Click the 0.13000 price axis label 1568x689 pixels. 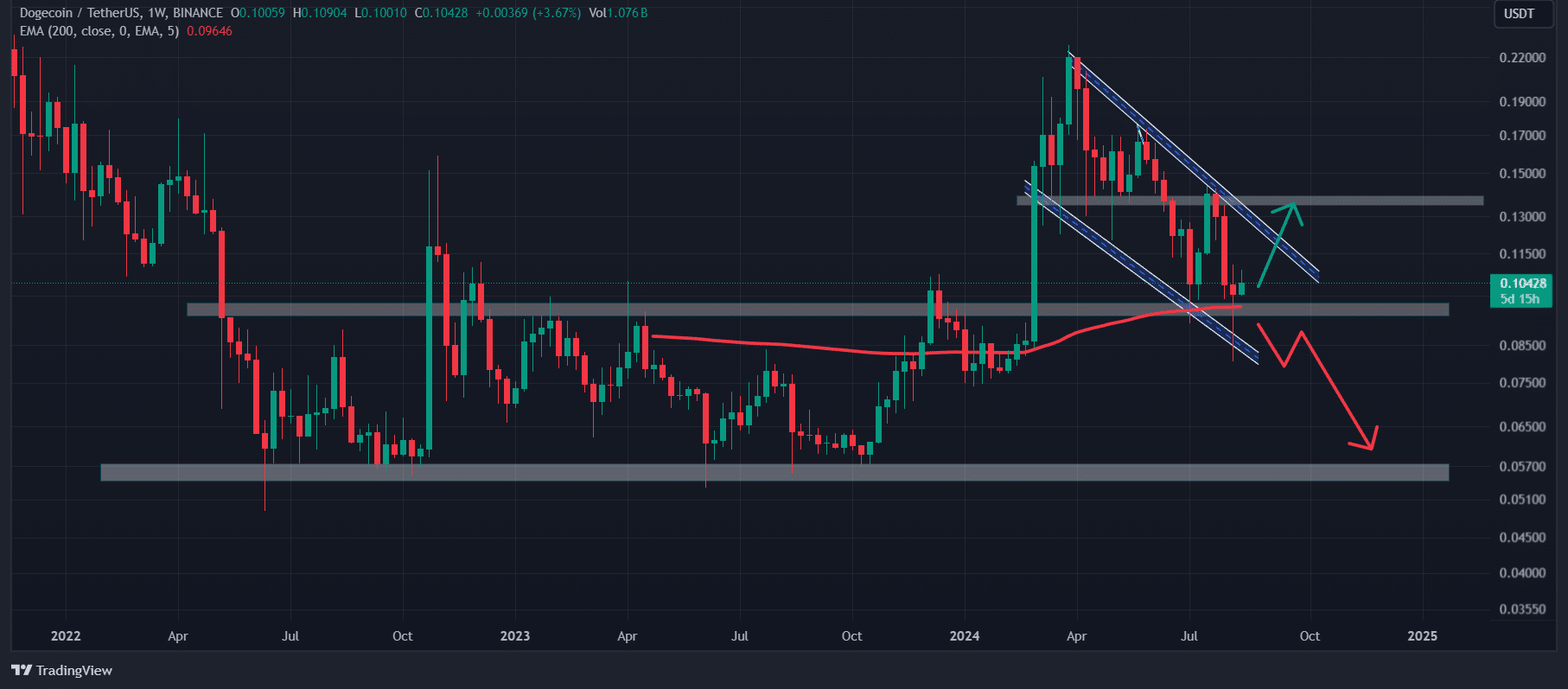(x=1522, y=217)
